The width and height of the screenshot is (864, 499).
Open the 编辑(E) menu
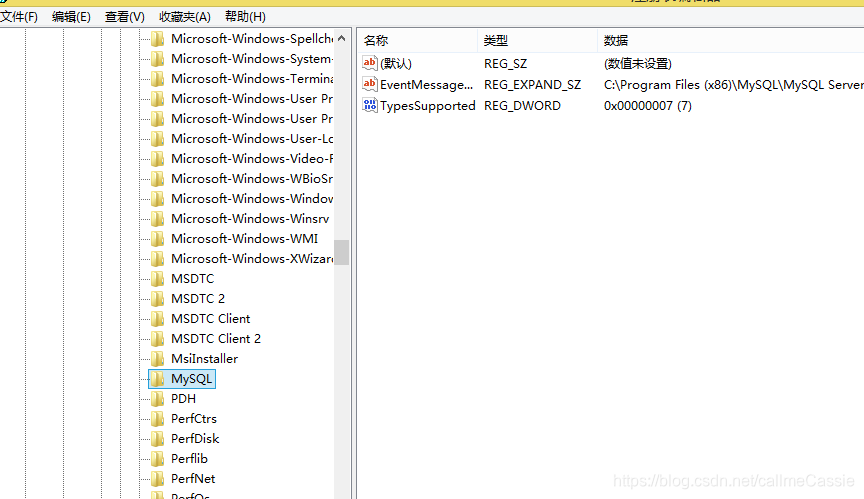point(71,17)
